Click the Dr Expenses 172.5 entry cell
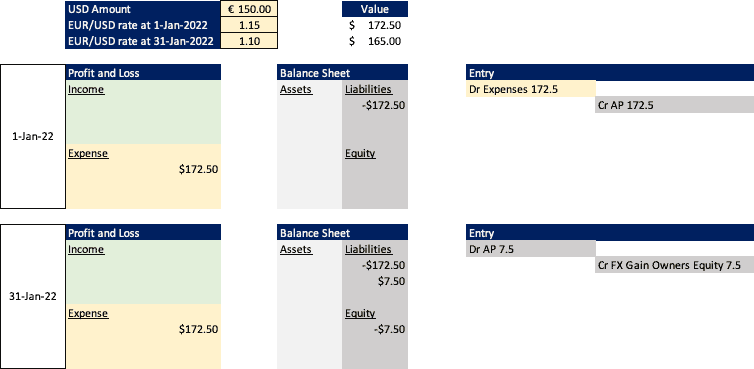 tap(530, 89)
